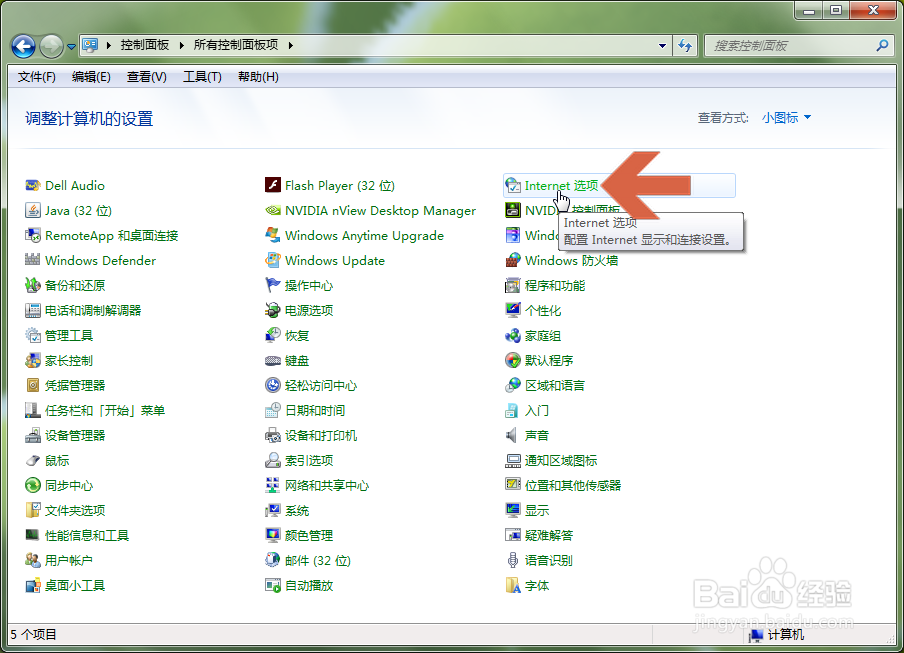Expand the address bar history dropdown

[x=662, y=45]
